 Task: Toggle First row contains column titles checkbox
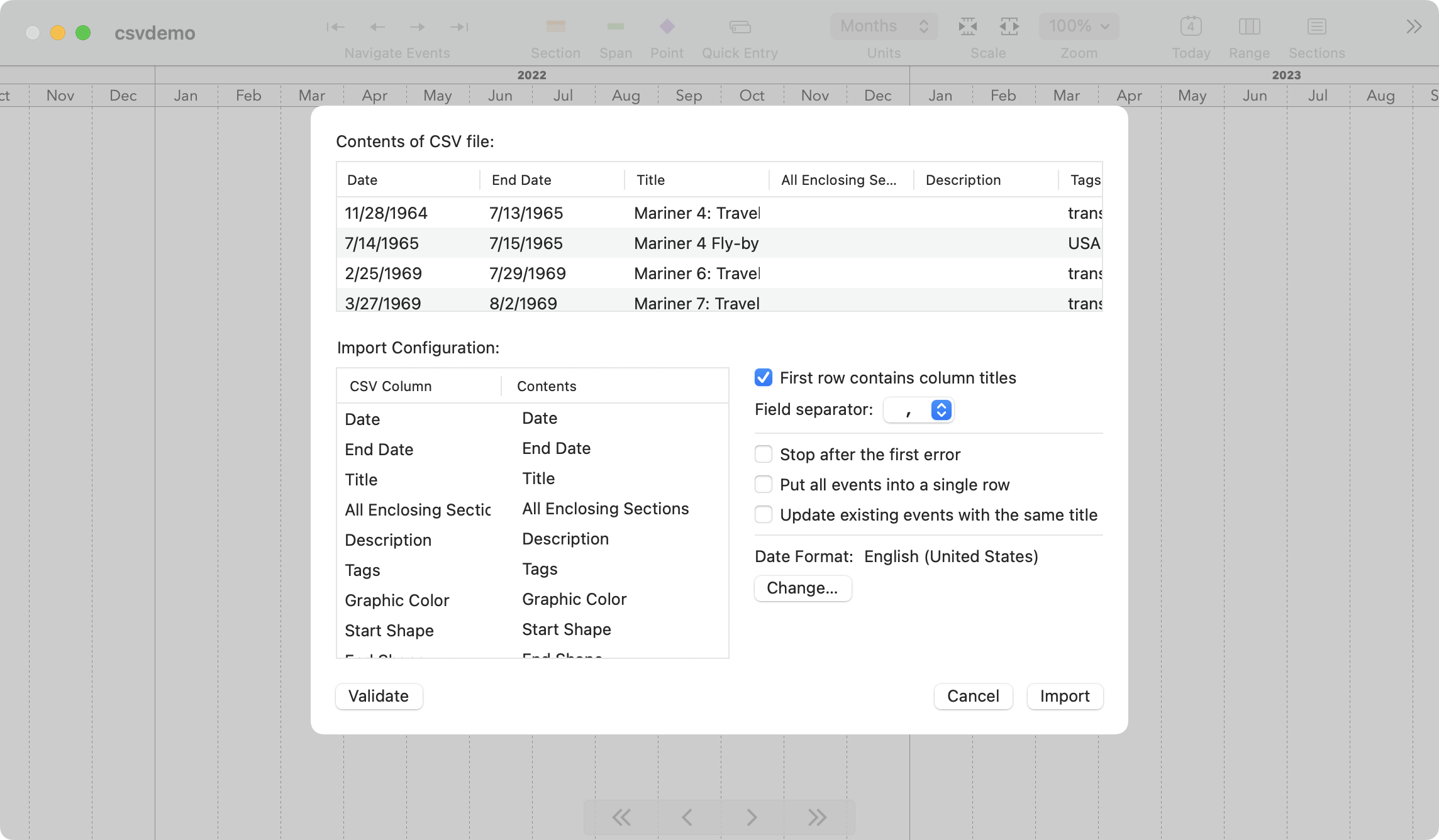[x=764, y=377]
